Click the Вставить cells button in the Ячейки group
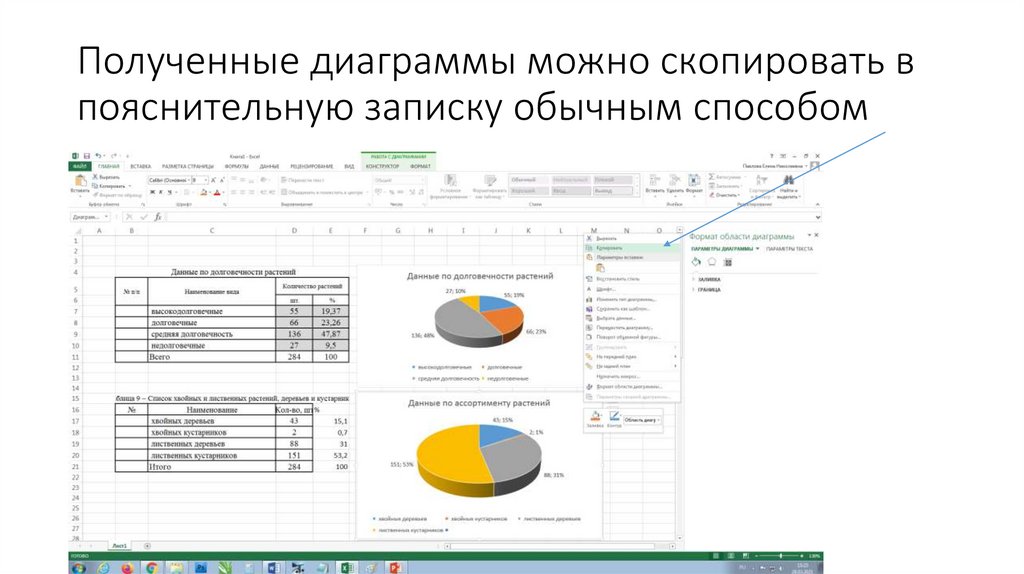 pyautogui.click(x=654, y=184)
